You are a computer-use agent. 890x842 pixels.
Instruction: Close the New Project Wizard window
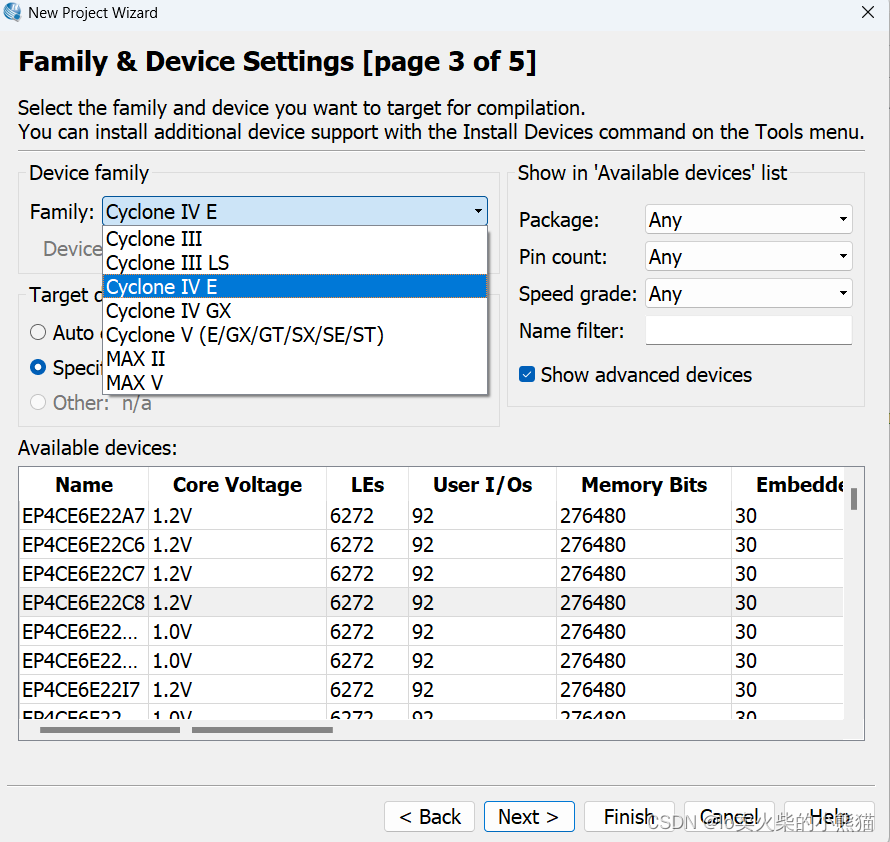pos(867,13)
